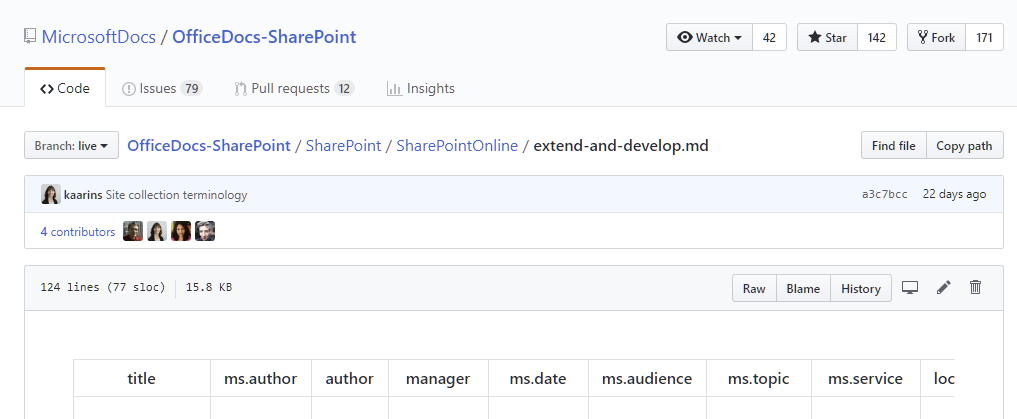Expand the Branch: live selector
Viewport: 1017px width, 419px height.
(72, 145)
